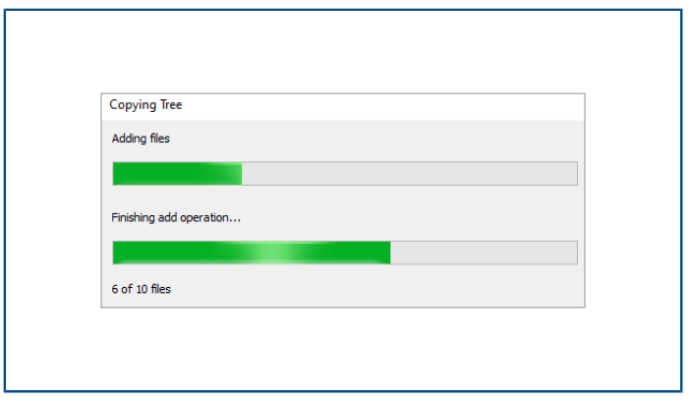Click the left edge of Adding files bar

[115, 173]
